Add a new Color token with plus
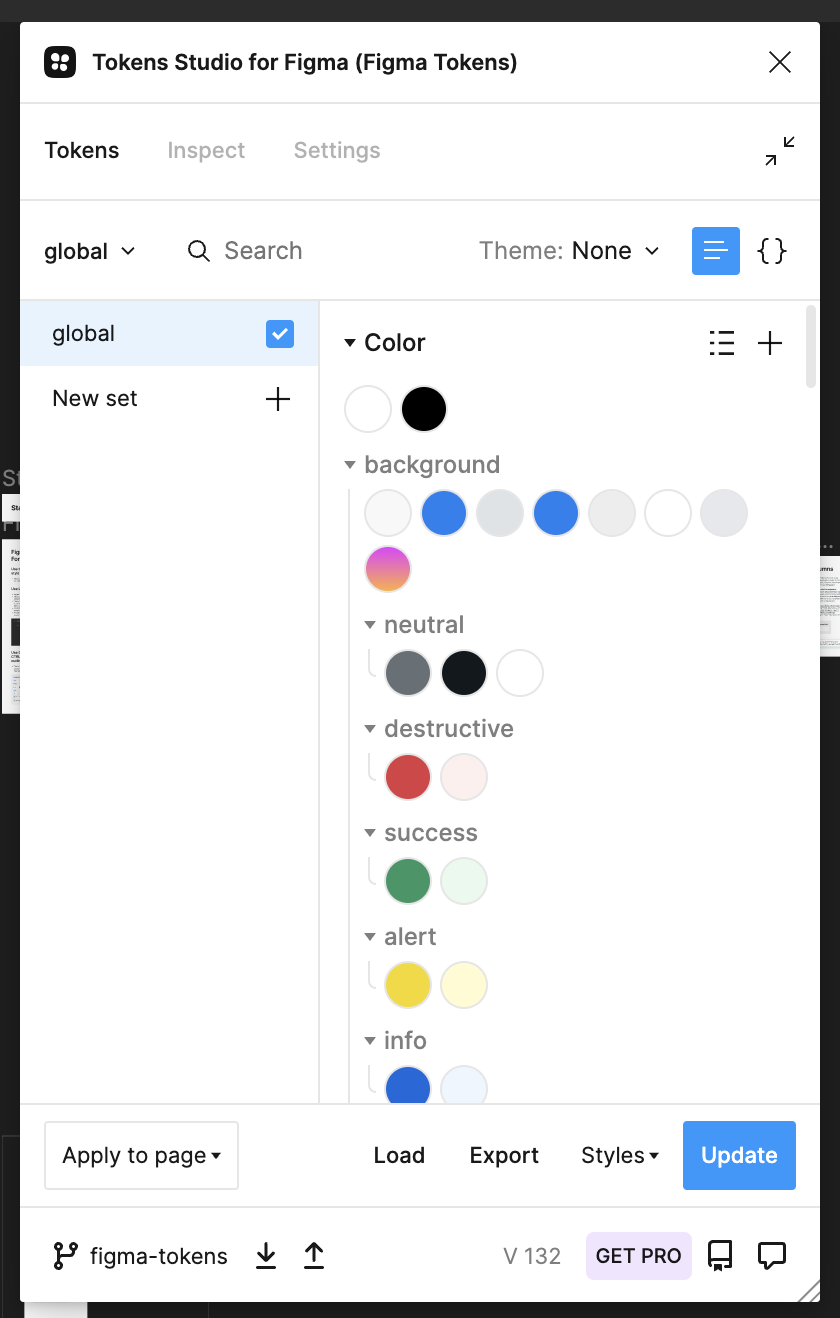The width and height of the screenshot is (840, 1318). pos(770,343)
